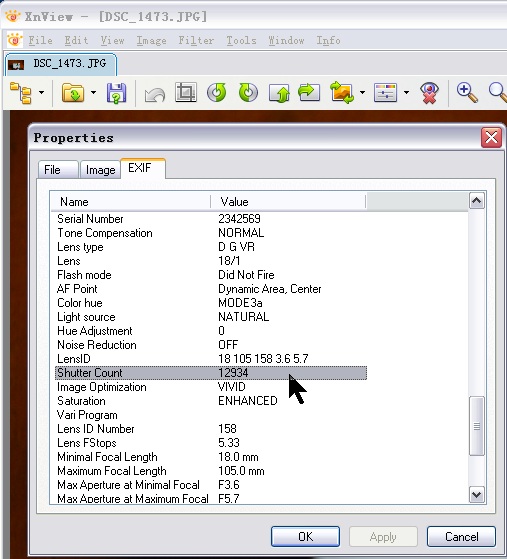Rotate image clockwise
The image size is (507, 559).
click(248, 92)
